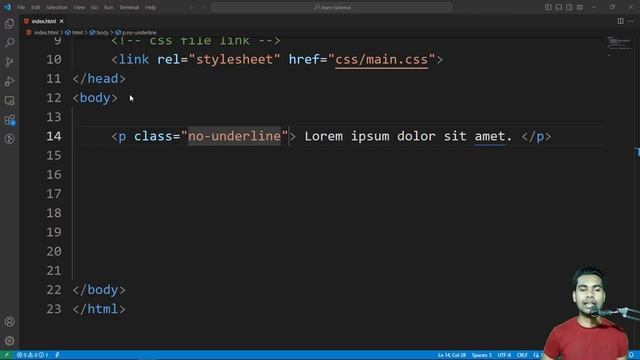Click the notifications bell in status bar
The width and height of the screenshot is (640, 360).
(631, 355)
